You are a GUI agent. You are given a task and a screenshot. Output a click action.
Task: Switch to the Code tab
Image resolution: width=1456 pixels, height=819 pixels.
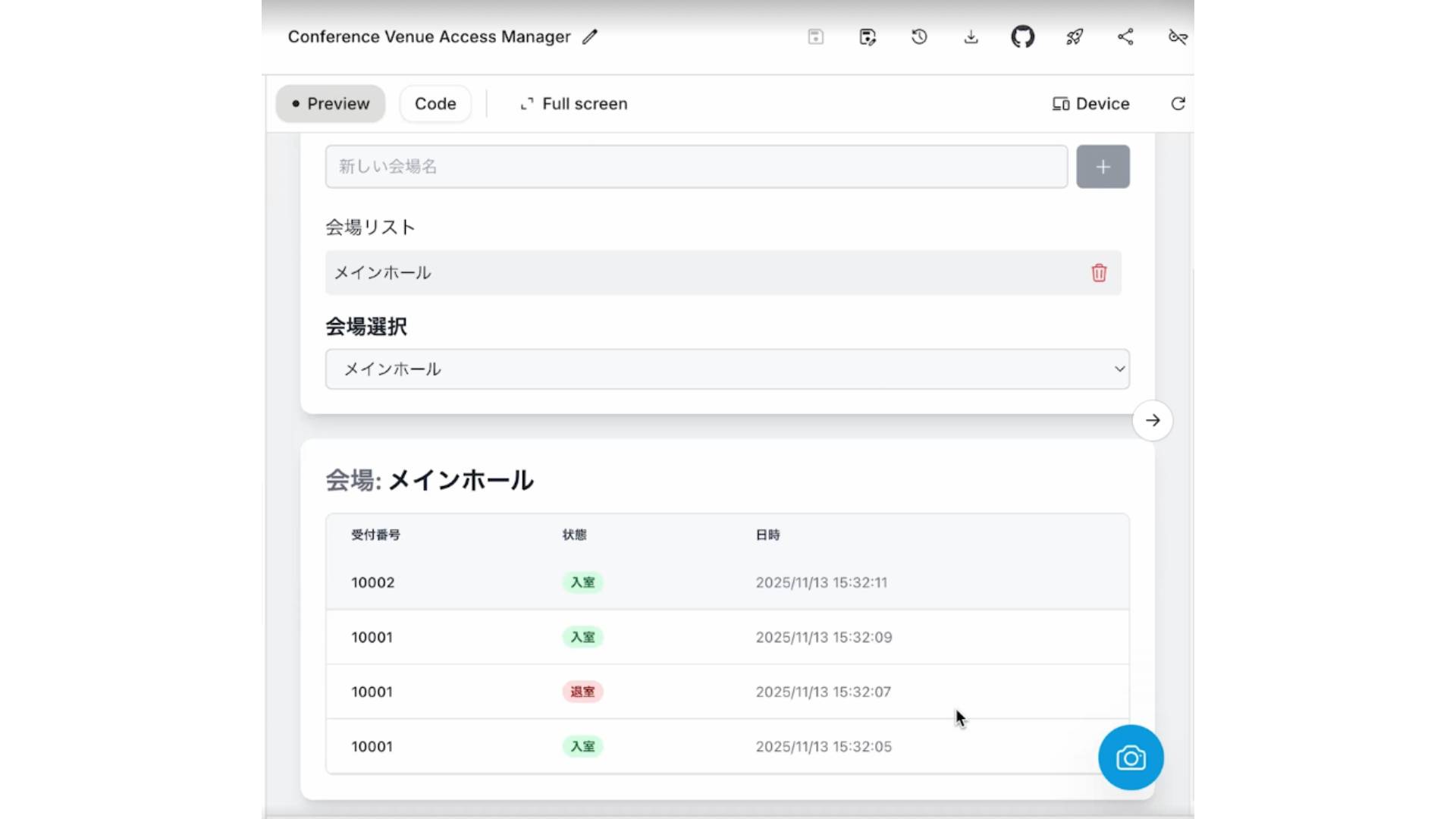[x=435, y=104]
